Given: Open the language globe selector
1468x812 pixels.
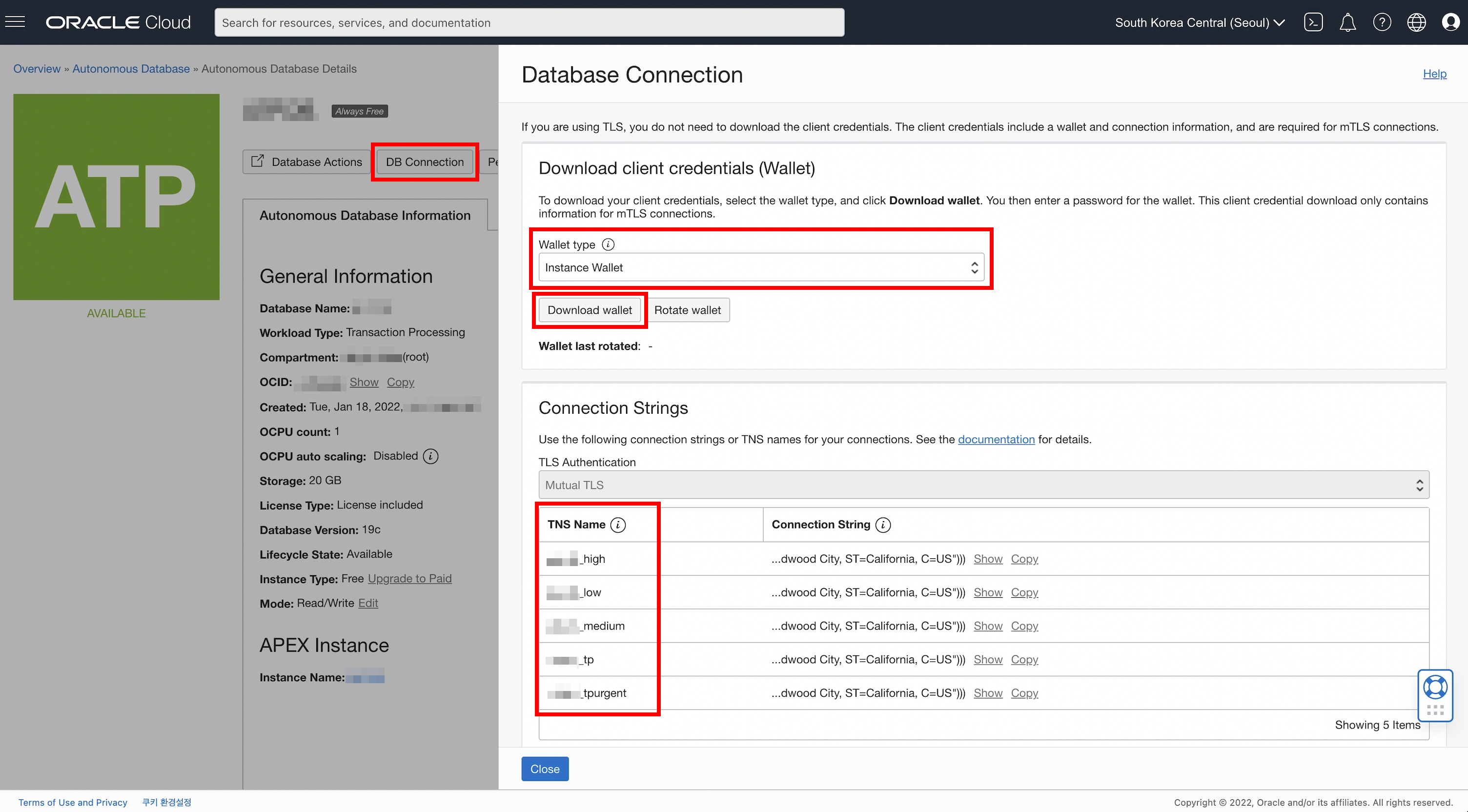Looking at the screenshot, I should click(1416, 22).
